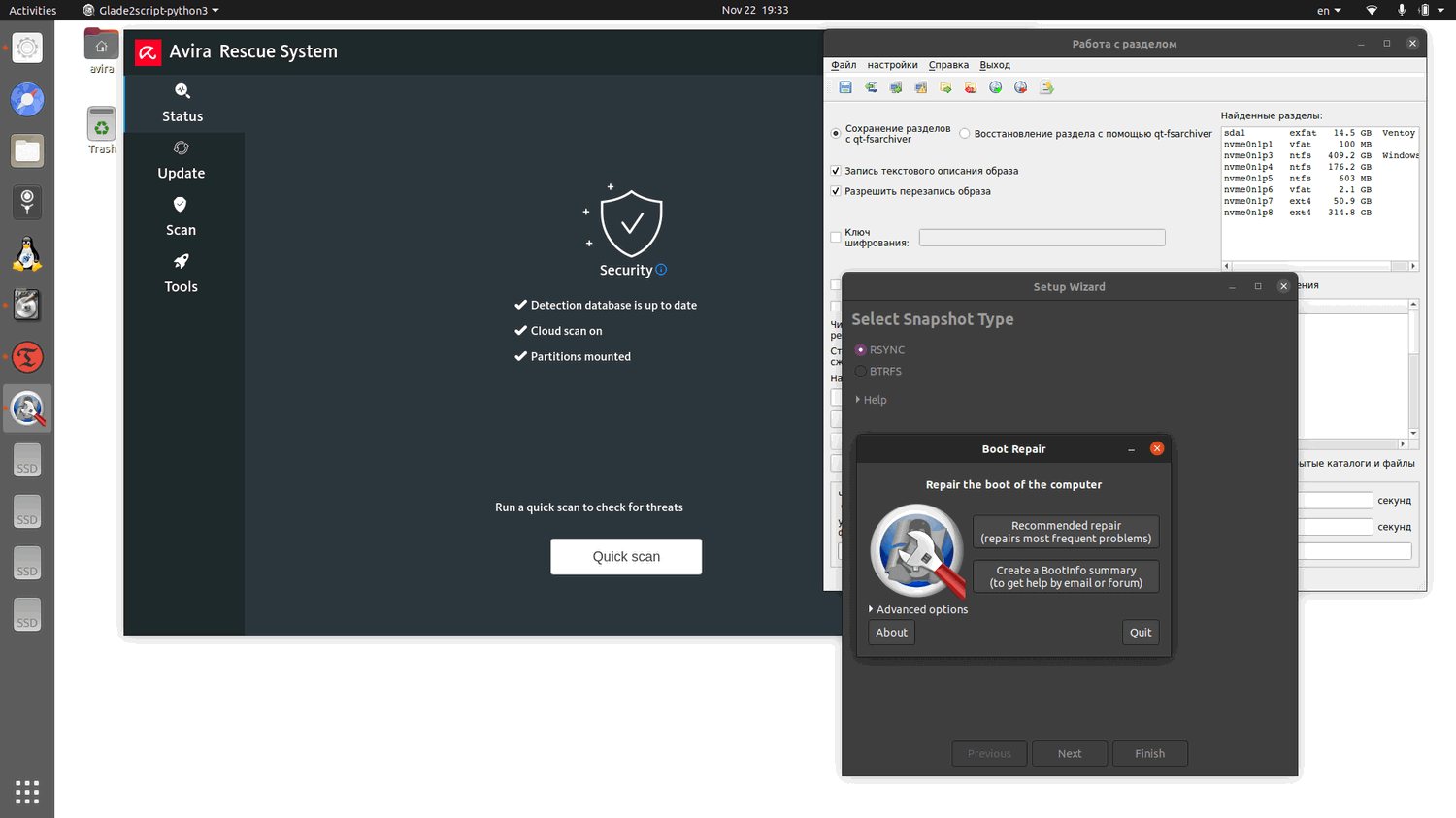This screenshot has height=818, width=1456.
Task: Click the blue floppy disk save toolbar icon
Action: 845,87
